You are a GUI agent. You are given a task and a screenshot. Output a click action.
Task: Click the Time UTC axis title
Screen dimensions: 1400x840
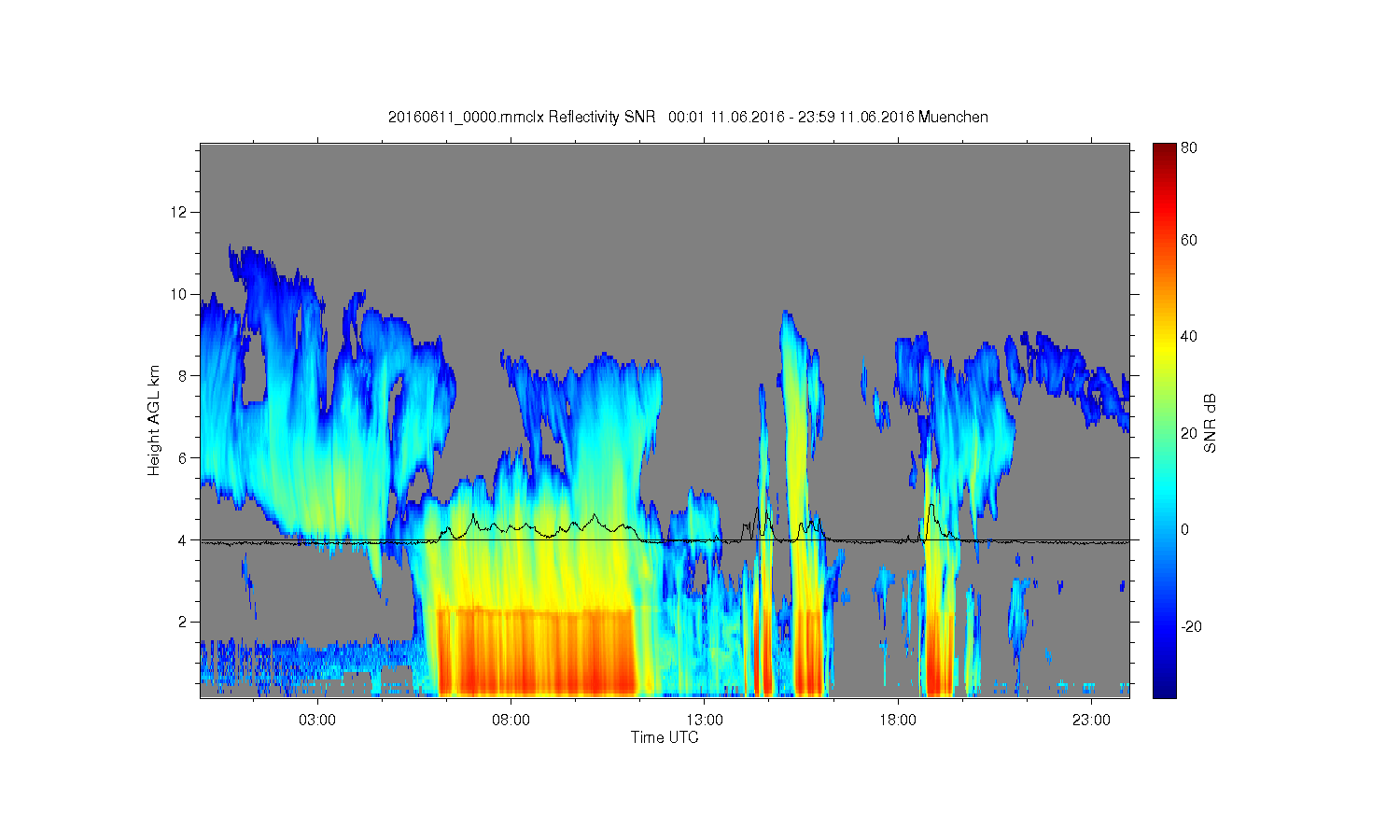665,737
